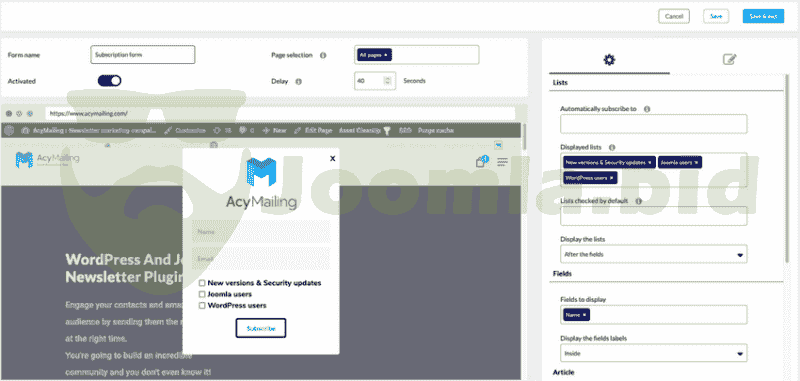The height and width of the screenshot is (381, 800).
Task: Open the Display the lists dropdown
Action: point(654,254)
